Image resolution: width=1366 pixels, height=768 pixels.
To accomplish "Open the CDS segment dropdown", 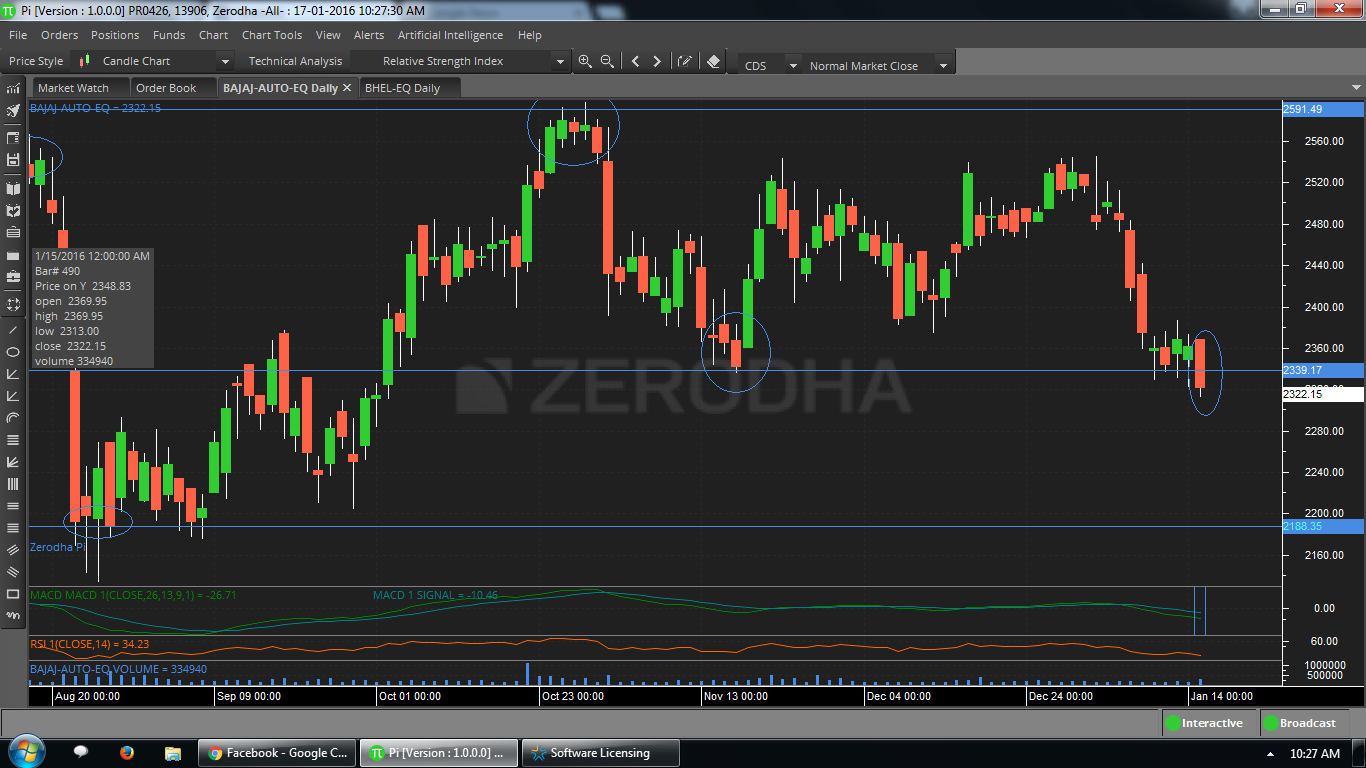I will click(793, 66).
